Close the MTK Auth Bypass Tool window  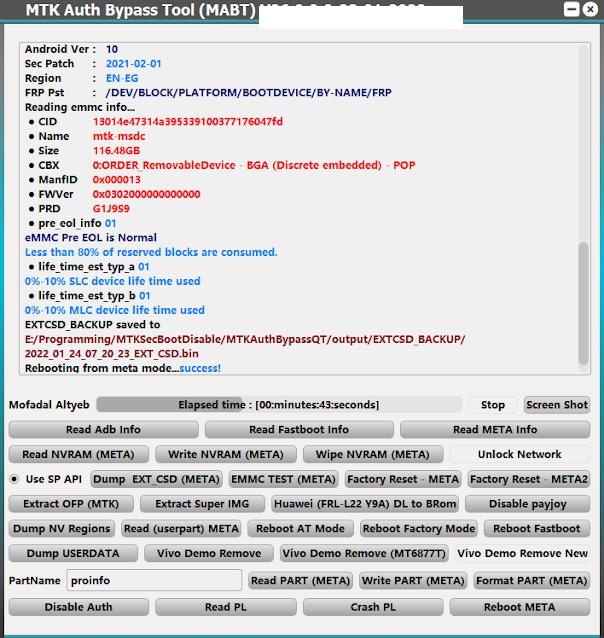590,9
